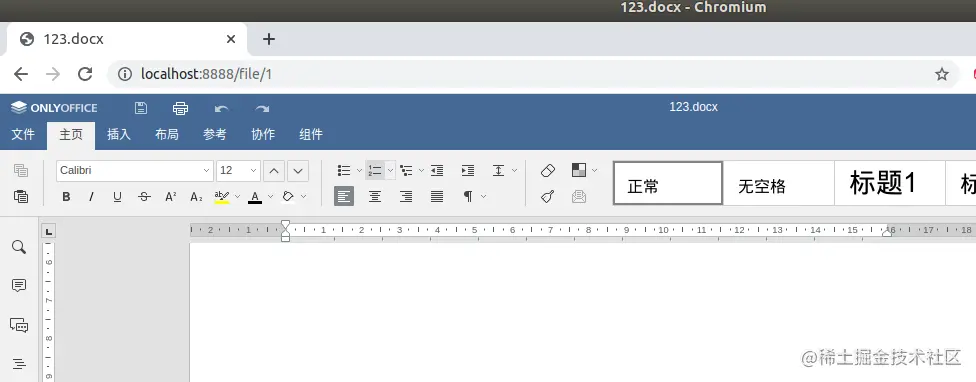Click the Save icon in ONLYOFFICE header

point(141,108)
